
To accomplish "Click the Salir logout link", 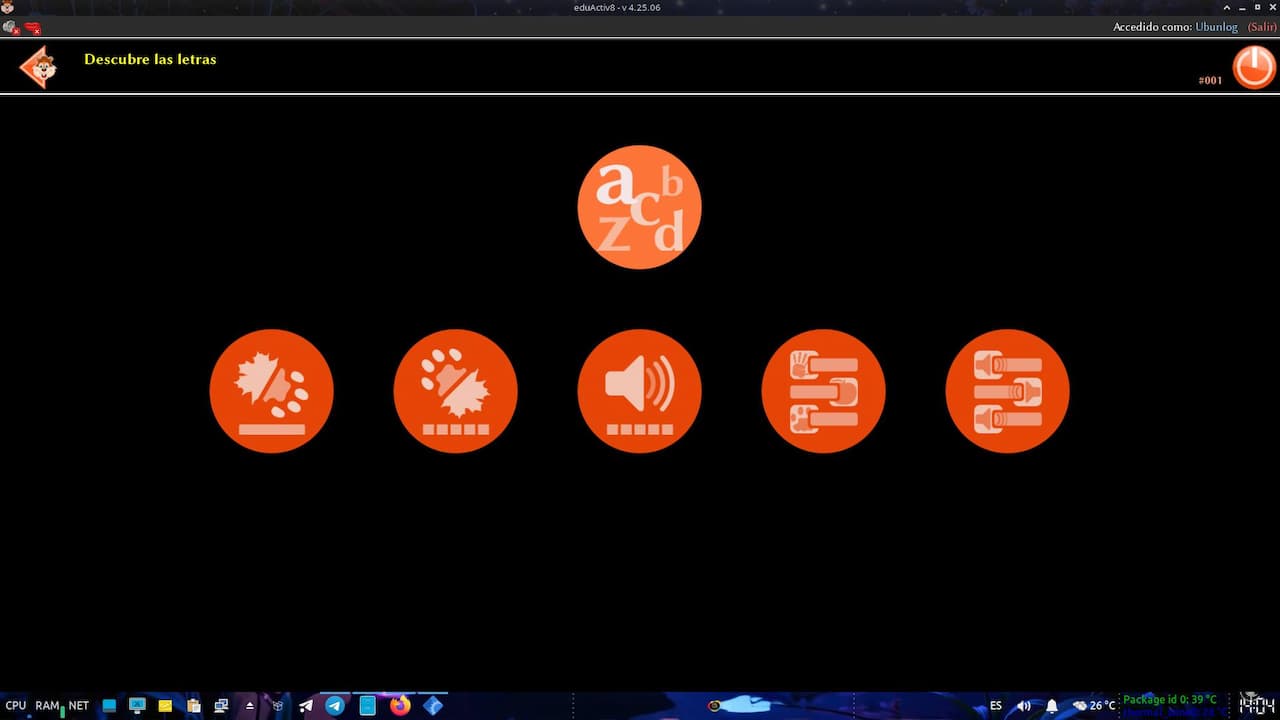I will point(1261,27).
